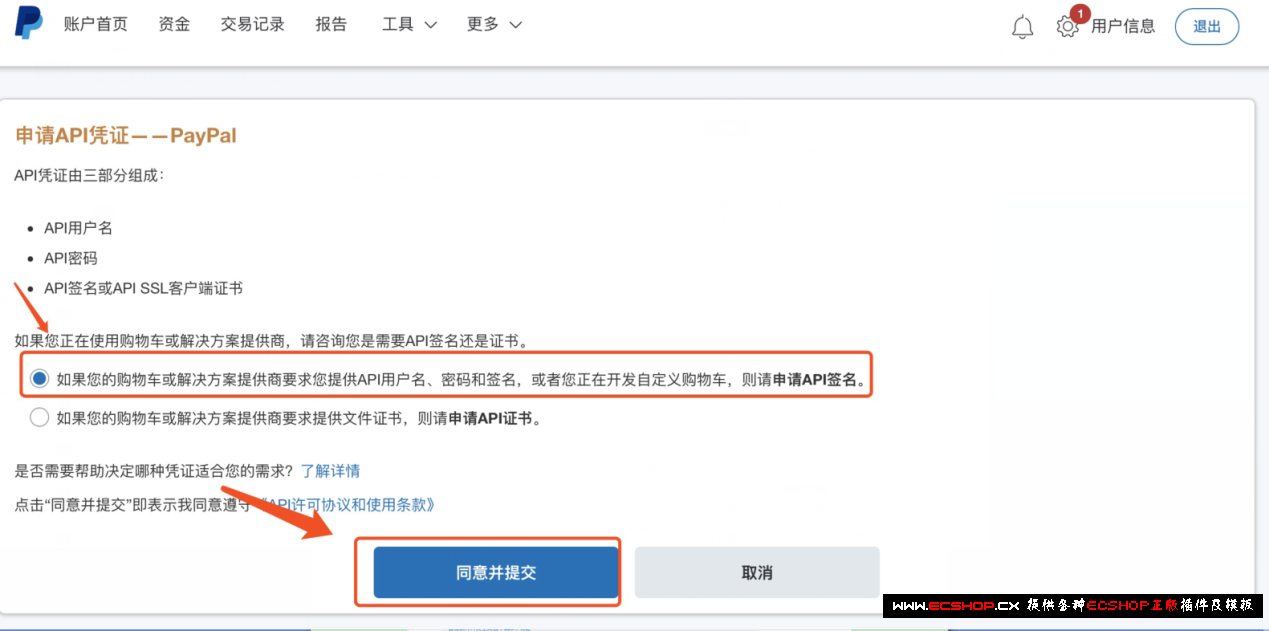1269x631 pixels.
Task: Click the API密码 list item
Action: [x=70, y=258]
